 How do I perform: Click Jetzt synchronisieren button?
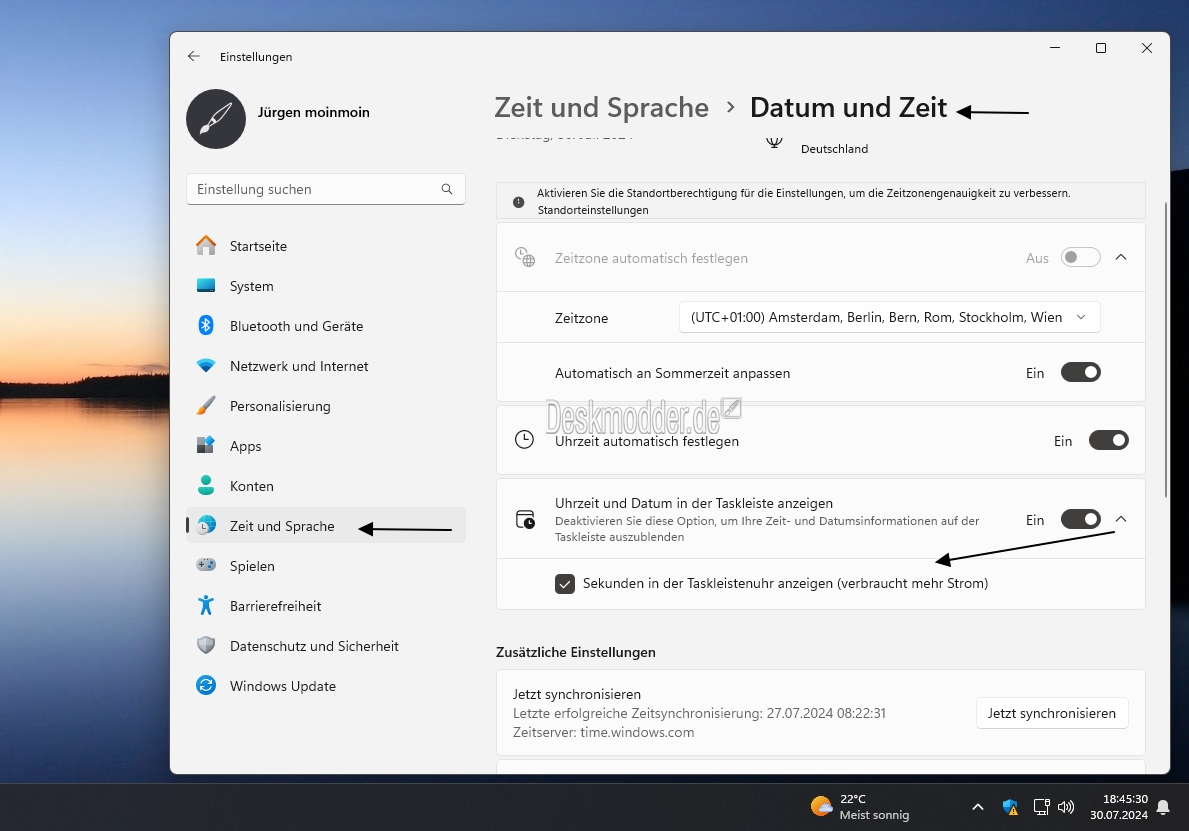click(x=1052, y=713)
